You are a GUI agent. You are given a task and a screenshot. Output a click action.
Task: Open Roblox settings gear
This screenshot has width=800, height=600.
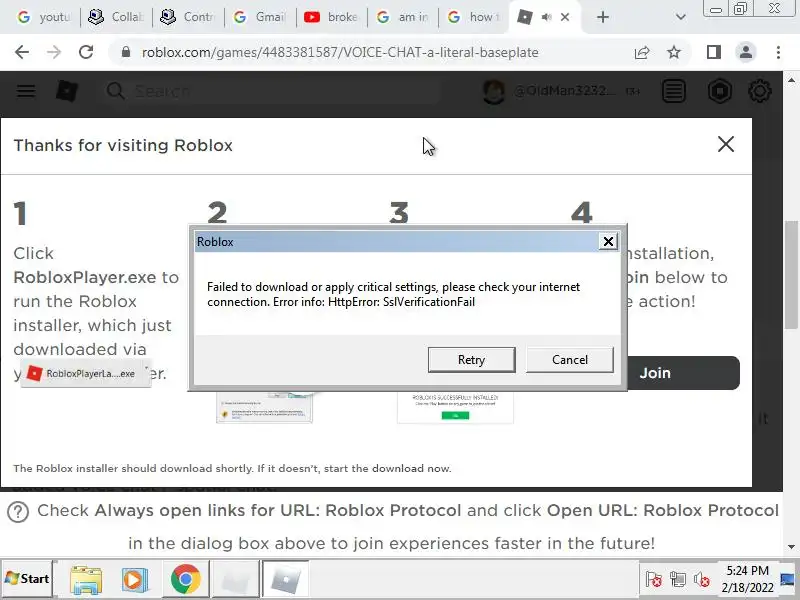click(x=760, y=91)
